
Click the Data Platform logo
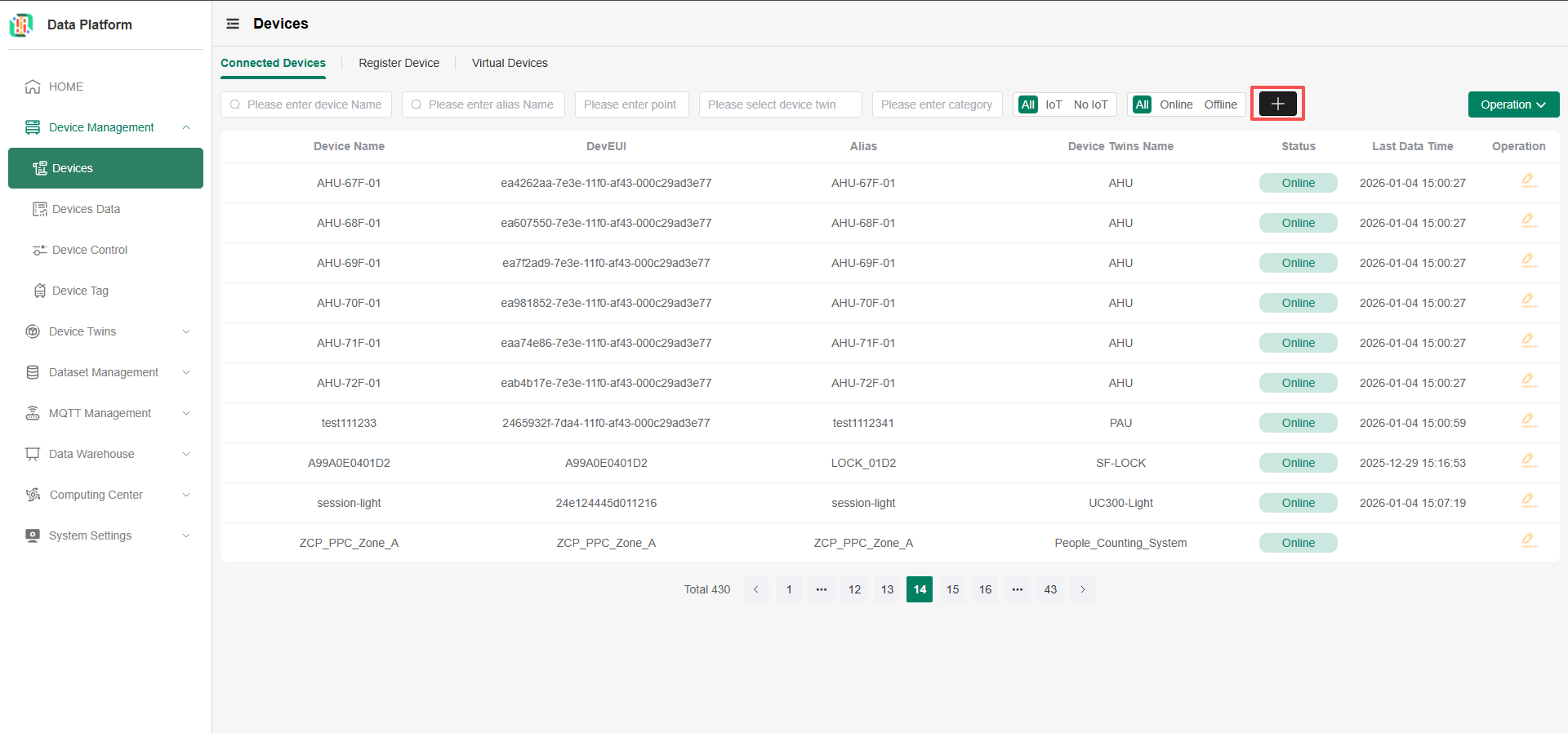pyautogui.click(x=21, y=25)
